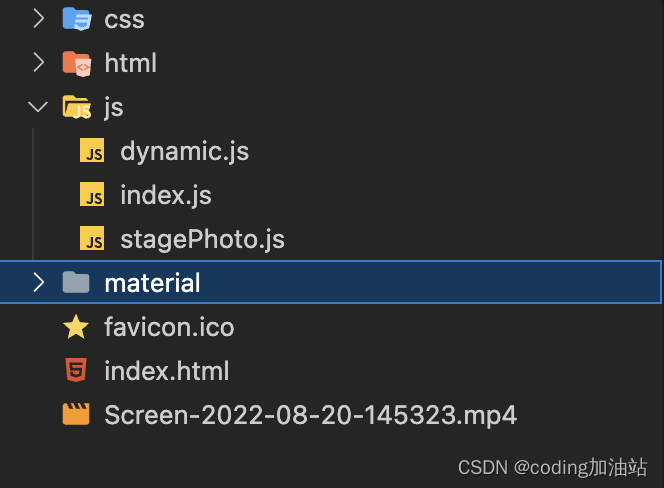The height and width of the screenshot is (488, 664).
Task: Collapse the js folder chevron
Action: click(x=38, y=107)
